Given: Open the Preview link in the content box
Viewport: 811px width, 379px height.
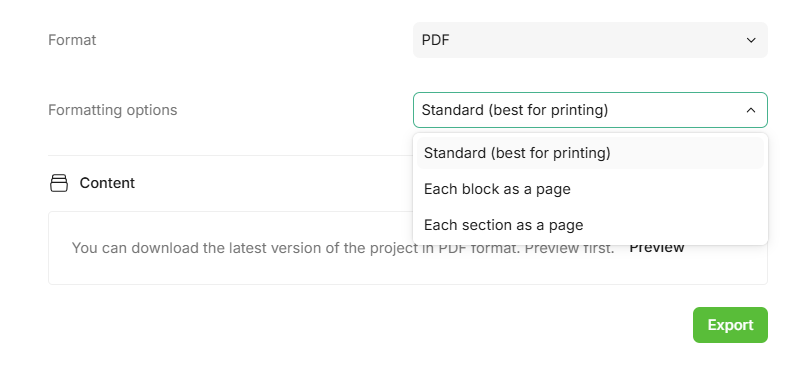Looking at the screenshot, I should coord(657,247).
